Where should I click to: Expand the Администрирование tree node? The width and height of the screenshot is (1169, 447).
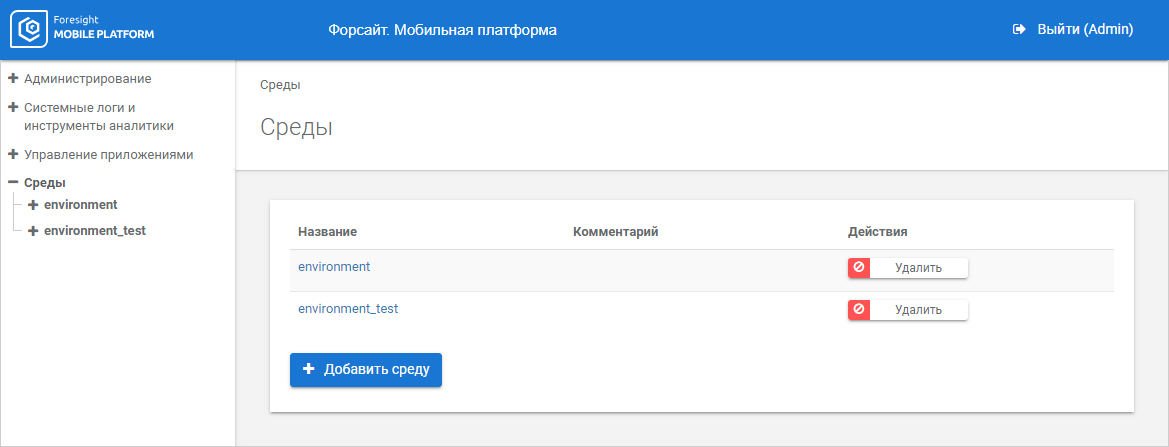coord(13,78)
